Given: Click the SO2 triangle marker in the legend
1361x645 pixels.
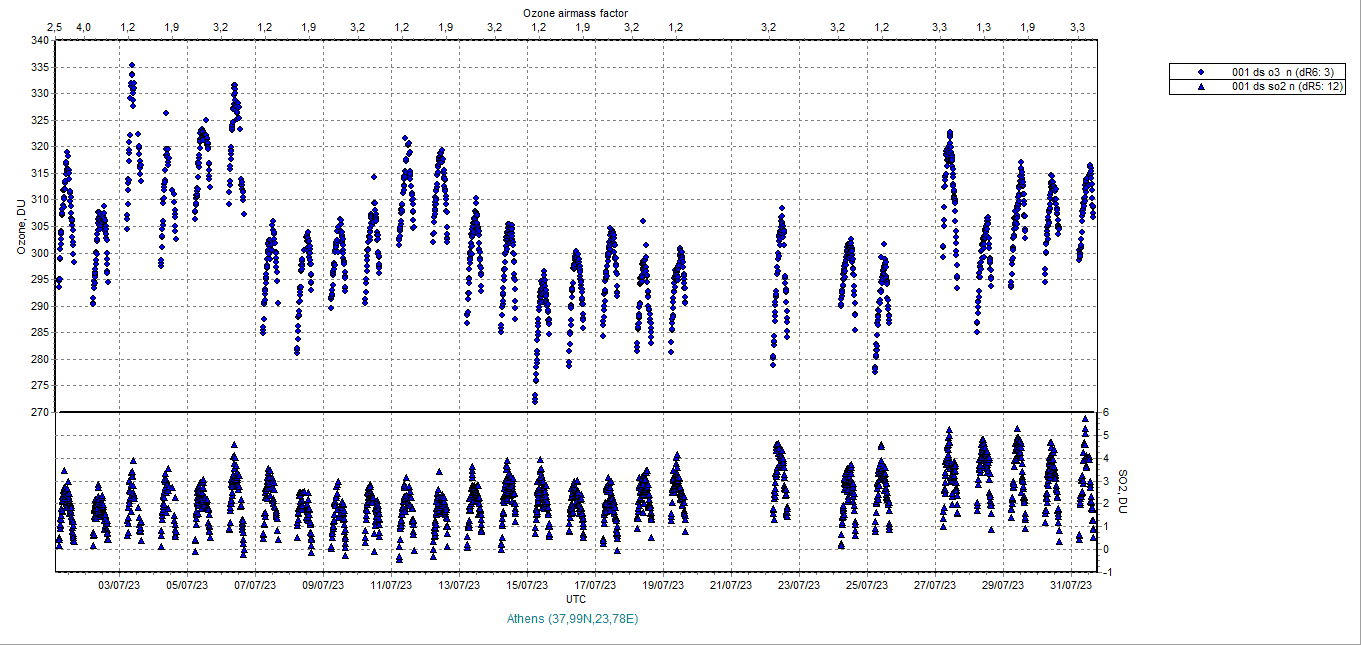Looking at the screenshot, I should pos(1201,87).
